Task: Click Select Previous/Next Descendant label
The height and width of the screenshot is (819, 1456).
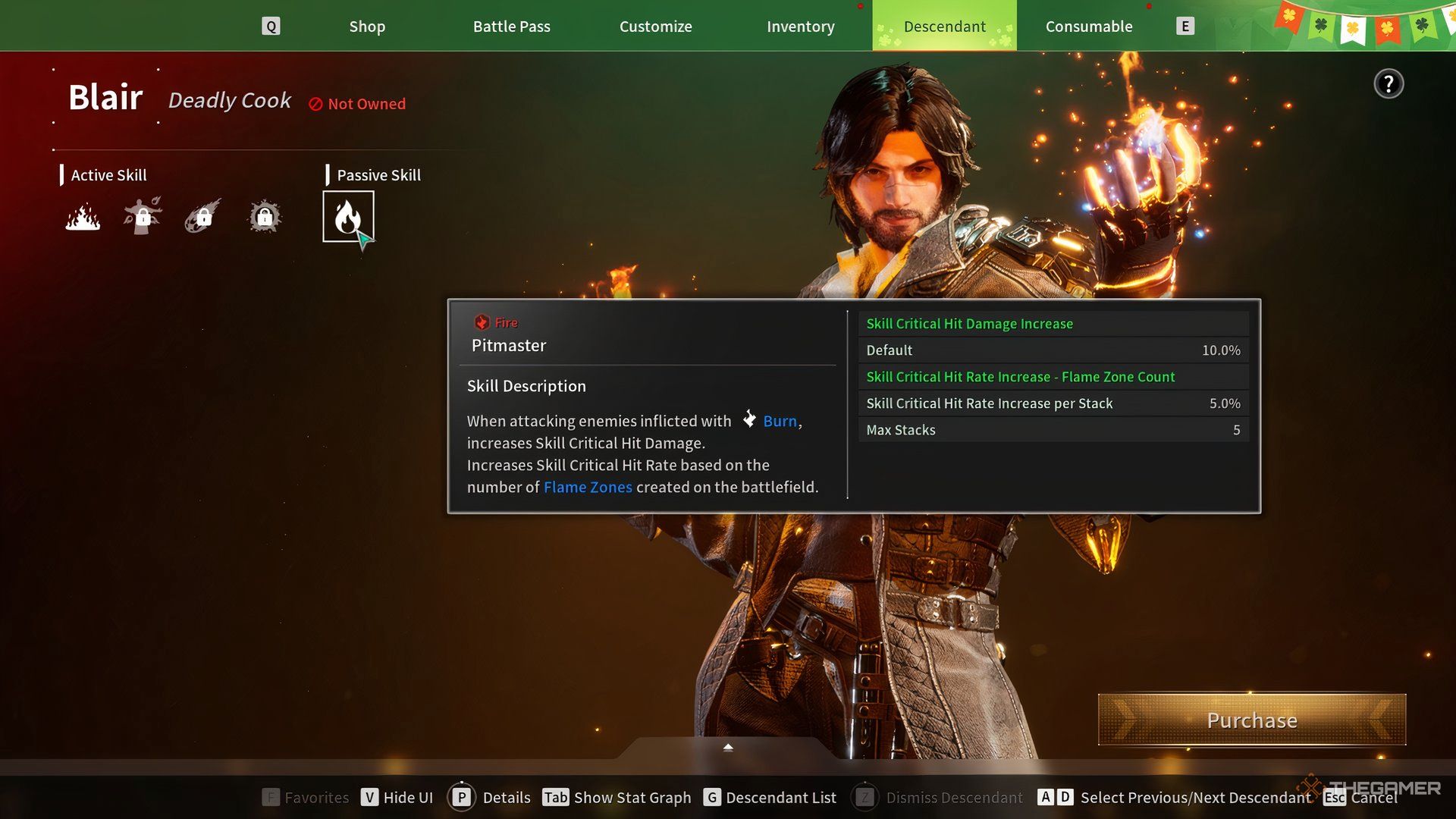Action: click(1195, 797)
